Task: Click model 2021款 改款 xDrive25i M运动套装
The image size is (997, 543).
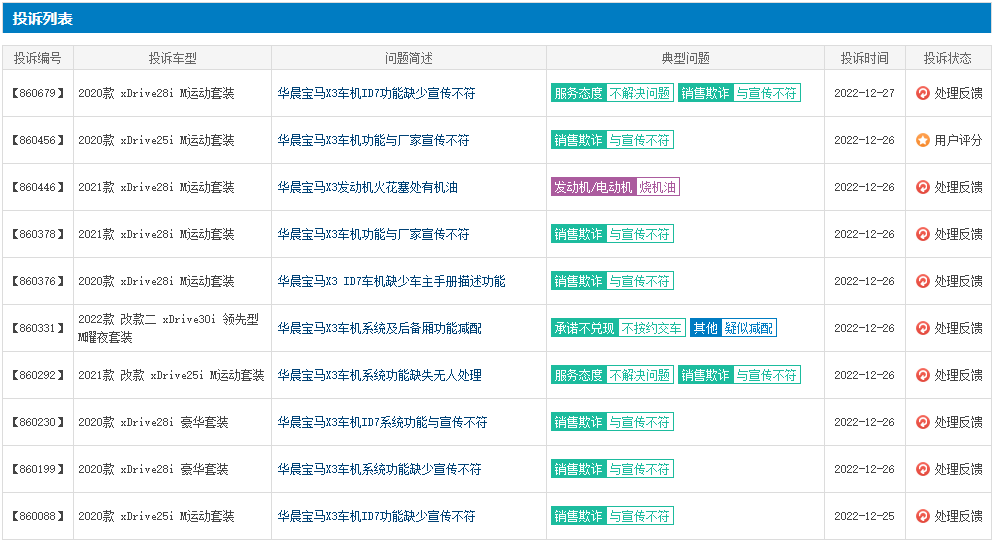Action: (171, 376)
